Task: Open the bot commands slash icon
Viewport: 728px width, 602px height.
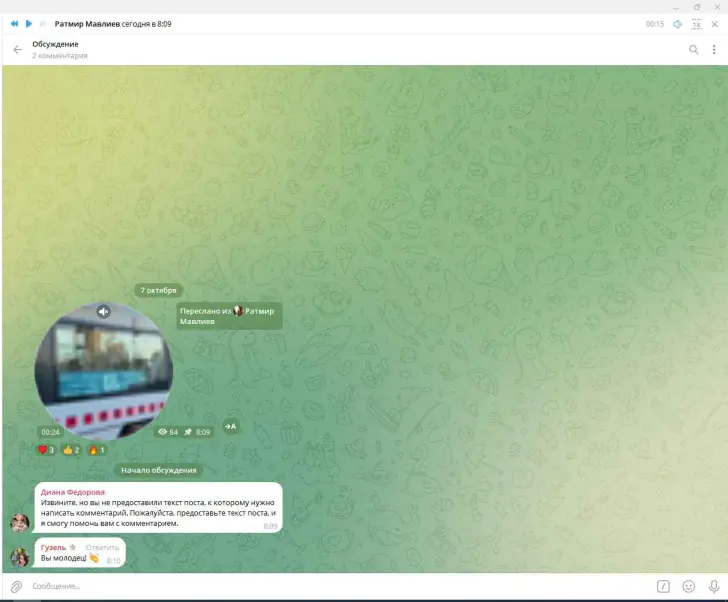Action: tap(663, 586)
